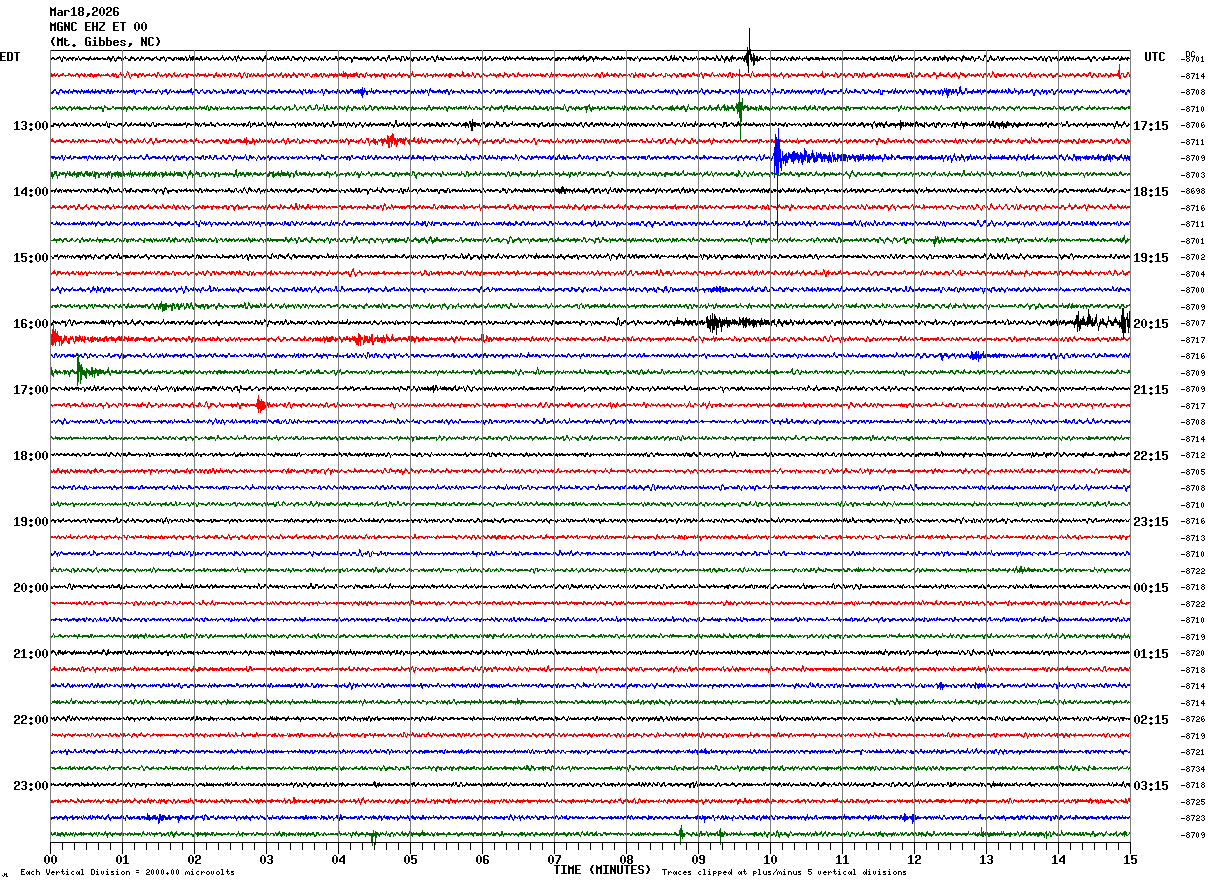
Task: Click the UTC timezone label
Action: tap(1155, 57)
